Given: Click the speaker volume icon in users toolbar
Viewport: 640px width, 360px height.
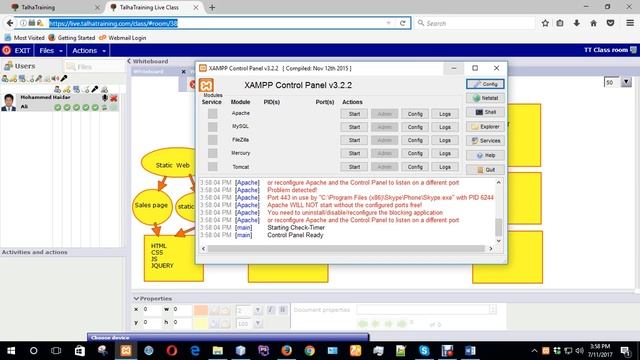Looking at the screenshot, I should coord(56,78).
